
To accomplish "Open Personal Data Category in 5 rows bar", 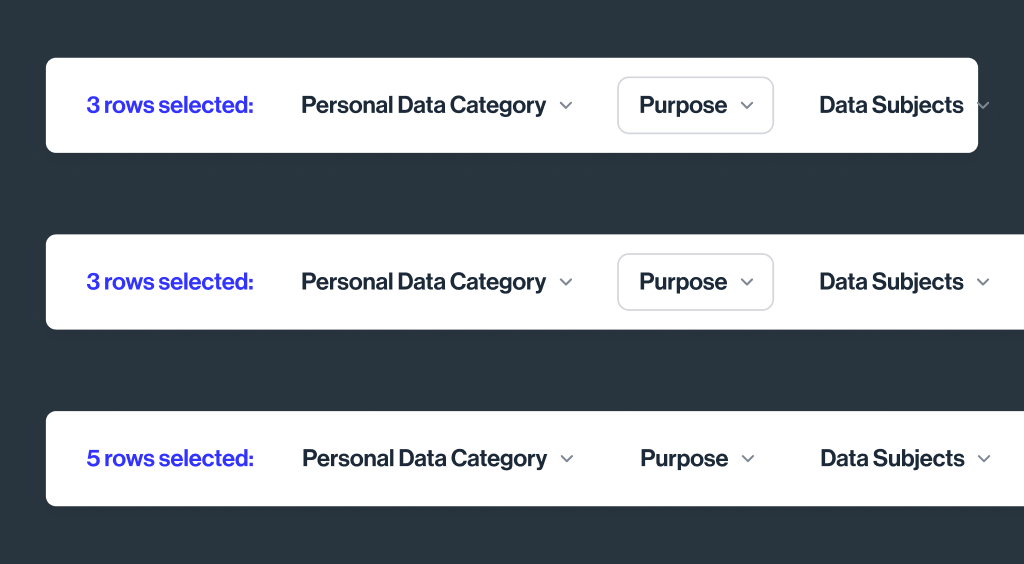I will pyautogui.click(x=424, y=458).
